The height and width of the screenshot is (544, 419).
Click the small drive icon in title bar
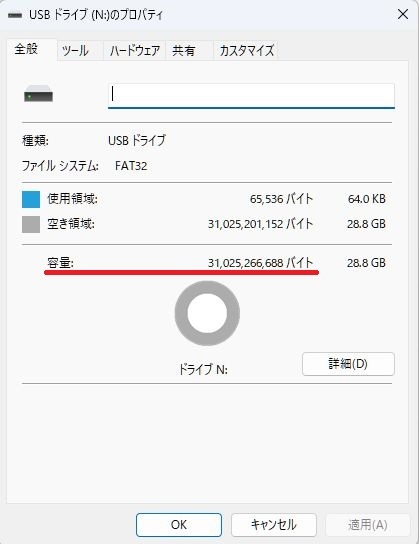15,15
